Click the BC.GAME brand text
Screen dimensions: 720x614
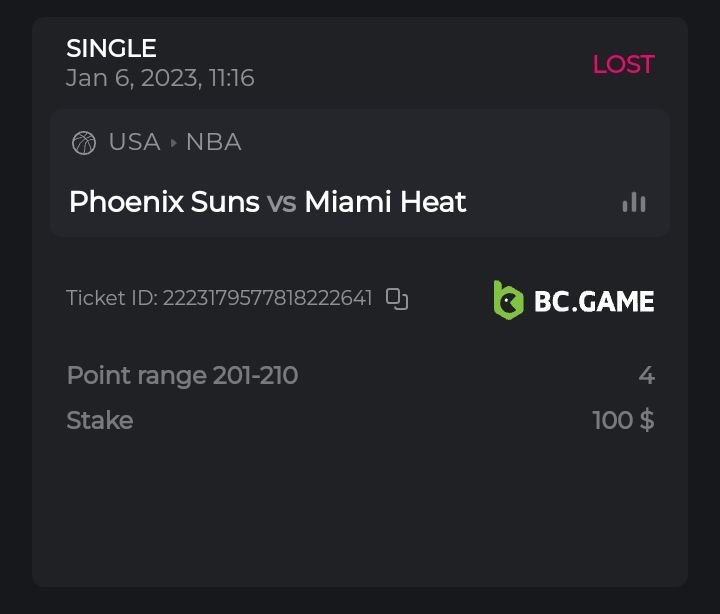click(x=594, y=301)
